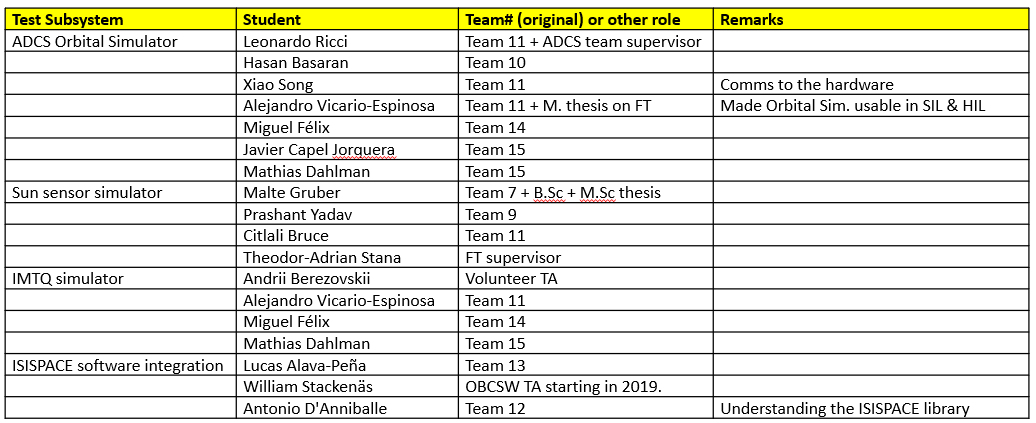Viewport: 1036px width, 423px height.
Task: Click the Sun sensor simulator cell
Action: [x=86, y=192]
